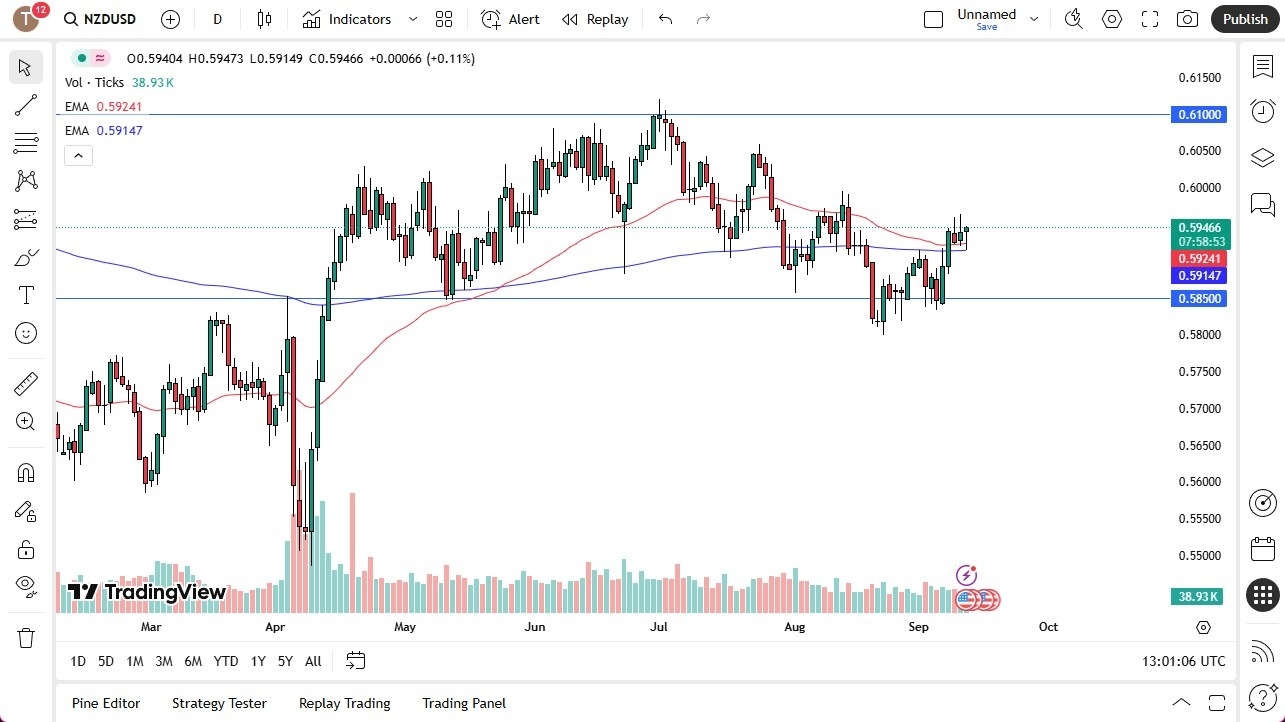The height and width of the screenshot is (722, 1285).
Task: Open the Indicators dropdown arrow
Action: 411,19
